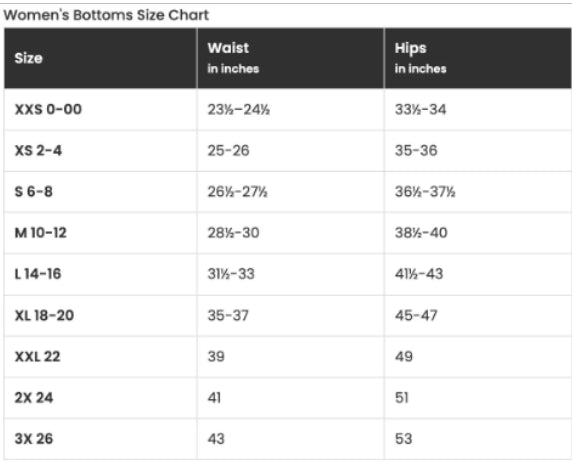The width and height of the screenshot is (572, 465).
Task: Click the 41 waist value
Action: point(214,398)
